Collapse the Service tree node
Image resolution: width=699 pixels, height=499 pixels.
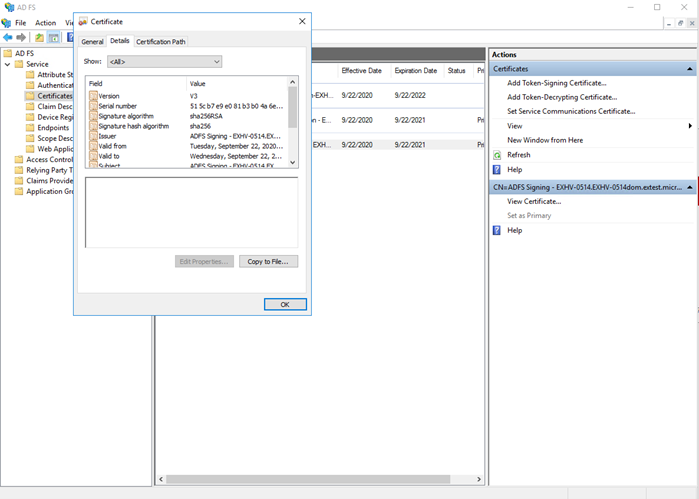click(x=8, y=64)
